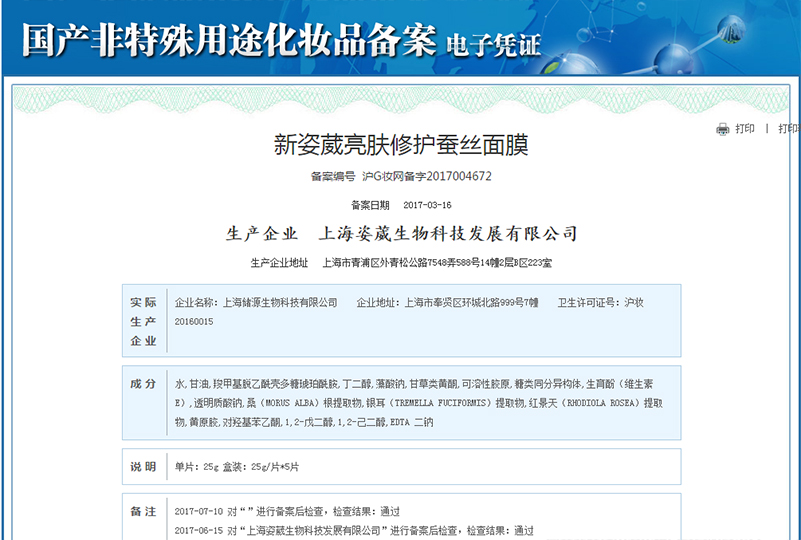Click the 打印 print link
The image size is (801, 540).
click(745, 129)
